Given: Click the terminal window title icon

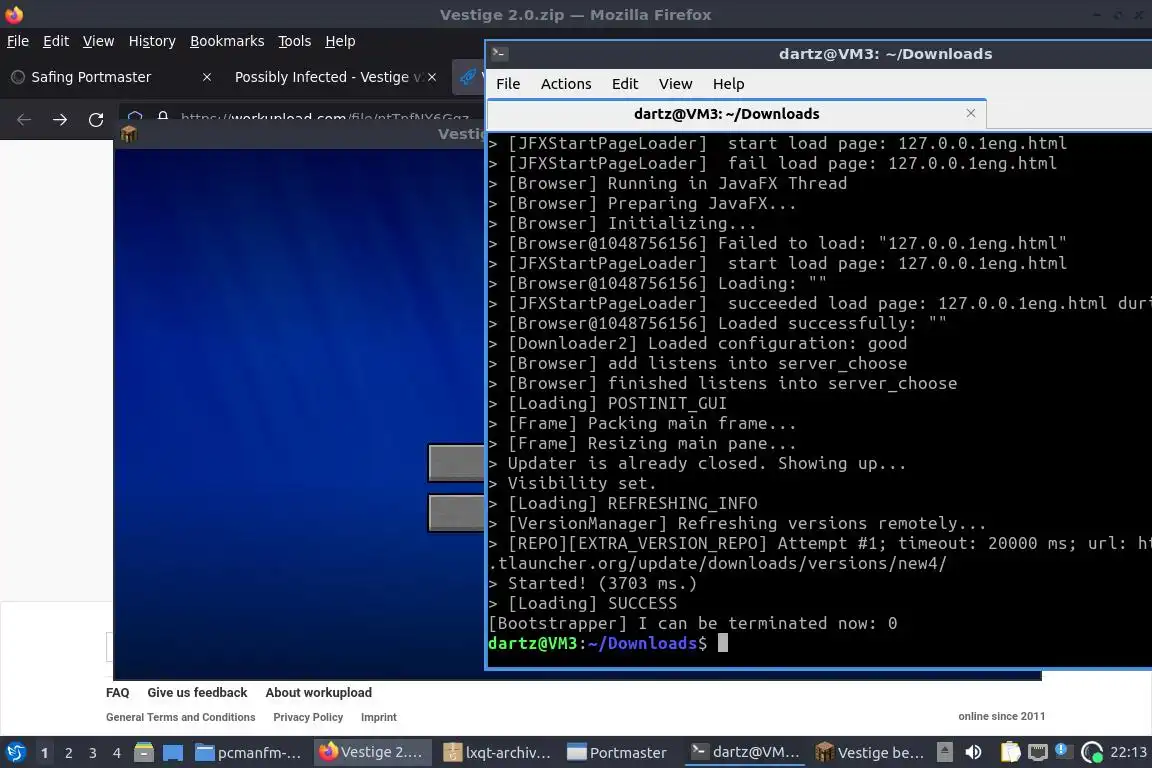Looking at the screenshot, I should pyautogui.click(x=500, y=53).
